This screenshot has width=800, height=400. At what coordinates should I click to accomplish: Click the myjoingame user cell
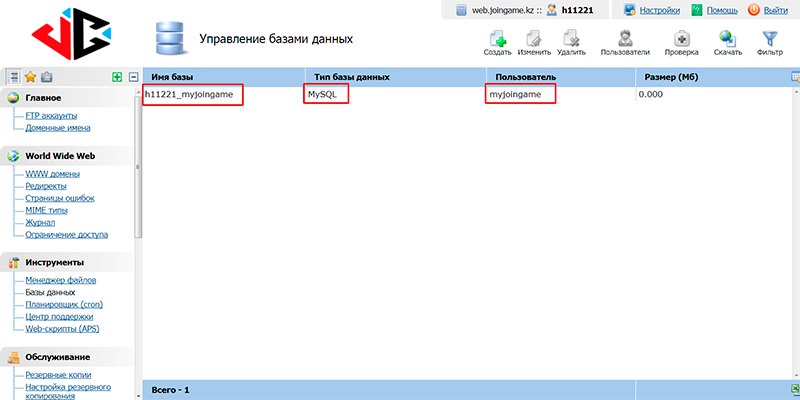click(x=515, y=94)
